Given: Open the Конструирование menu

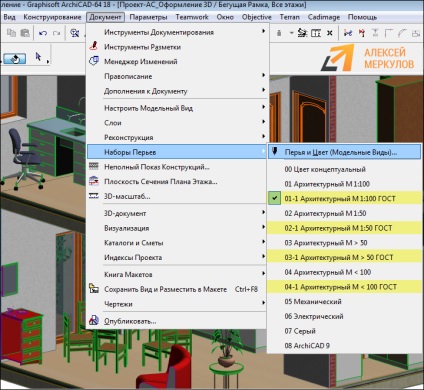Looking at the screenshot, I should pyautogui.click(x=52, y=17).
